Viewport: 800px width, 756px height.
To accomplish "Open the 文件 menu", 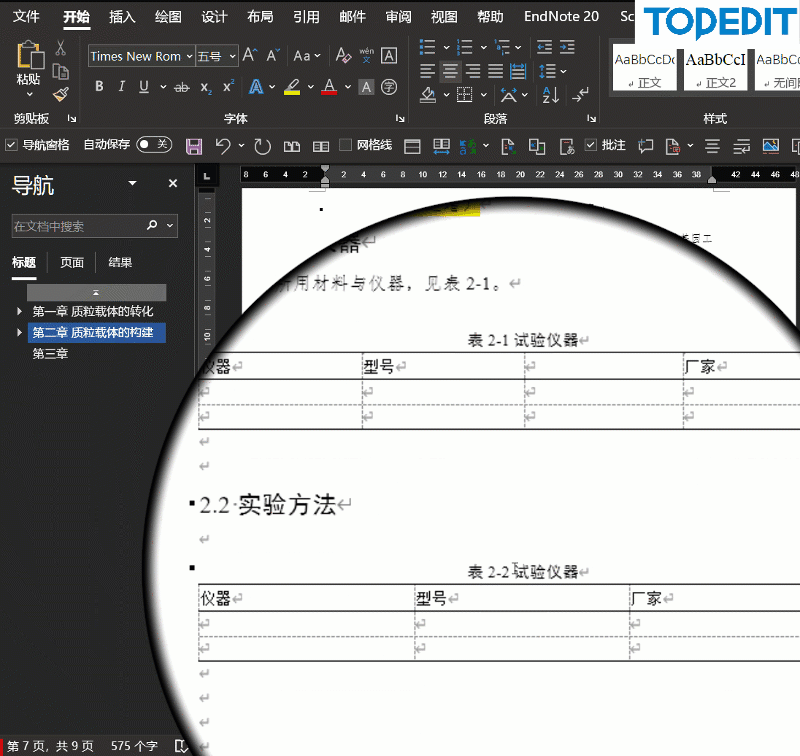I will pos(26,16).
